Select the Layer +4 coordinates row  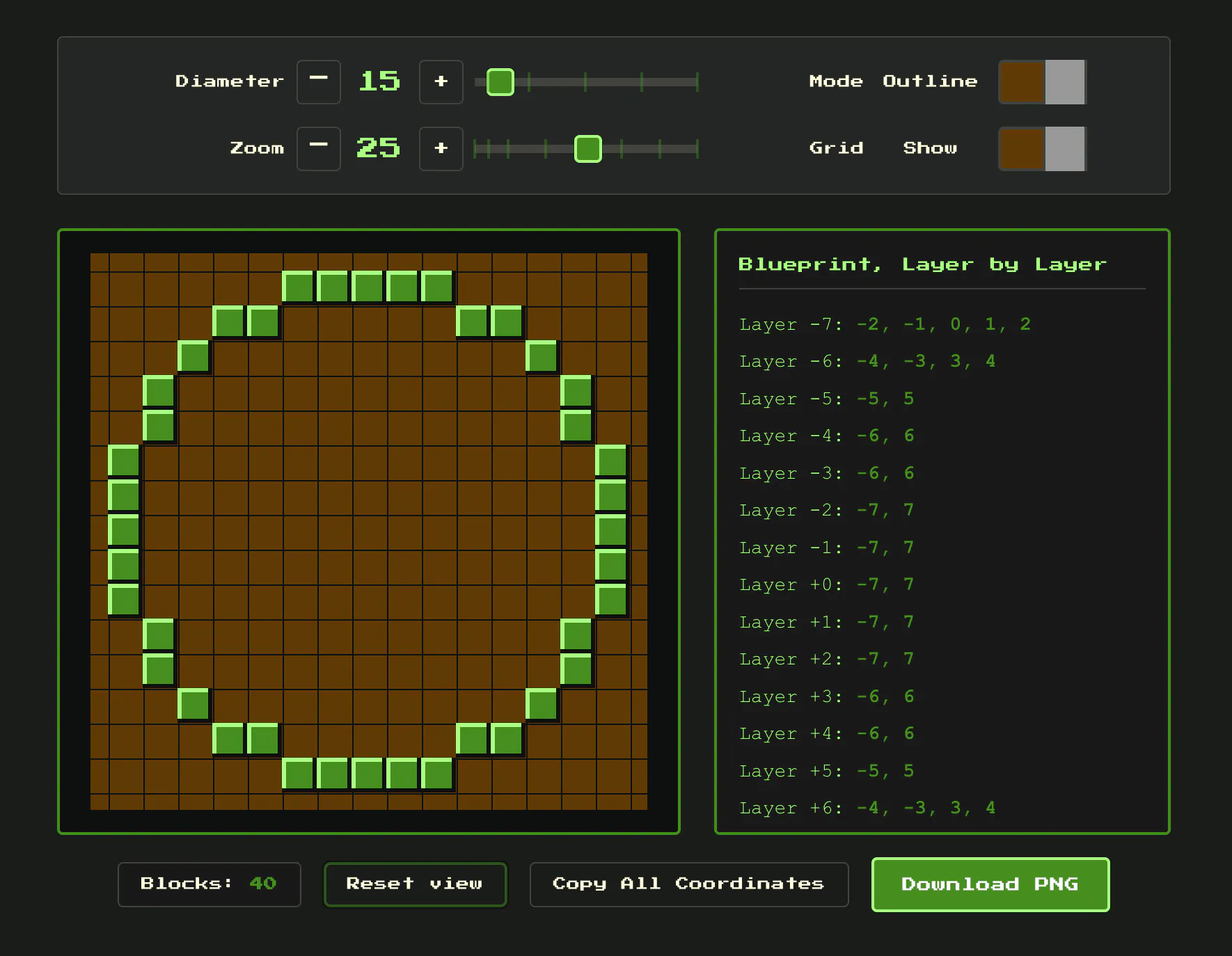942,734
